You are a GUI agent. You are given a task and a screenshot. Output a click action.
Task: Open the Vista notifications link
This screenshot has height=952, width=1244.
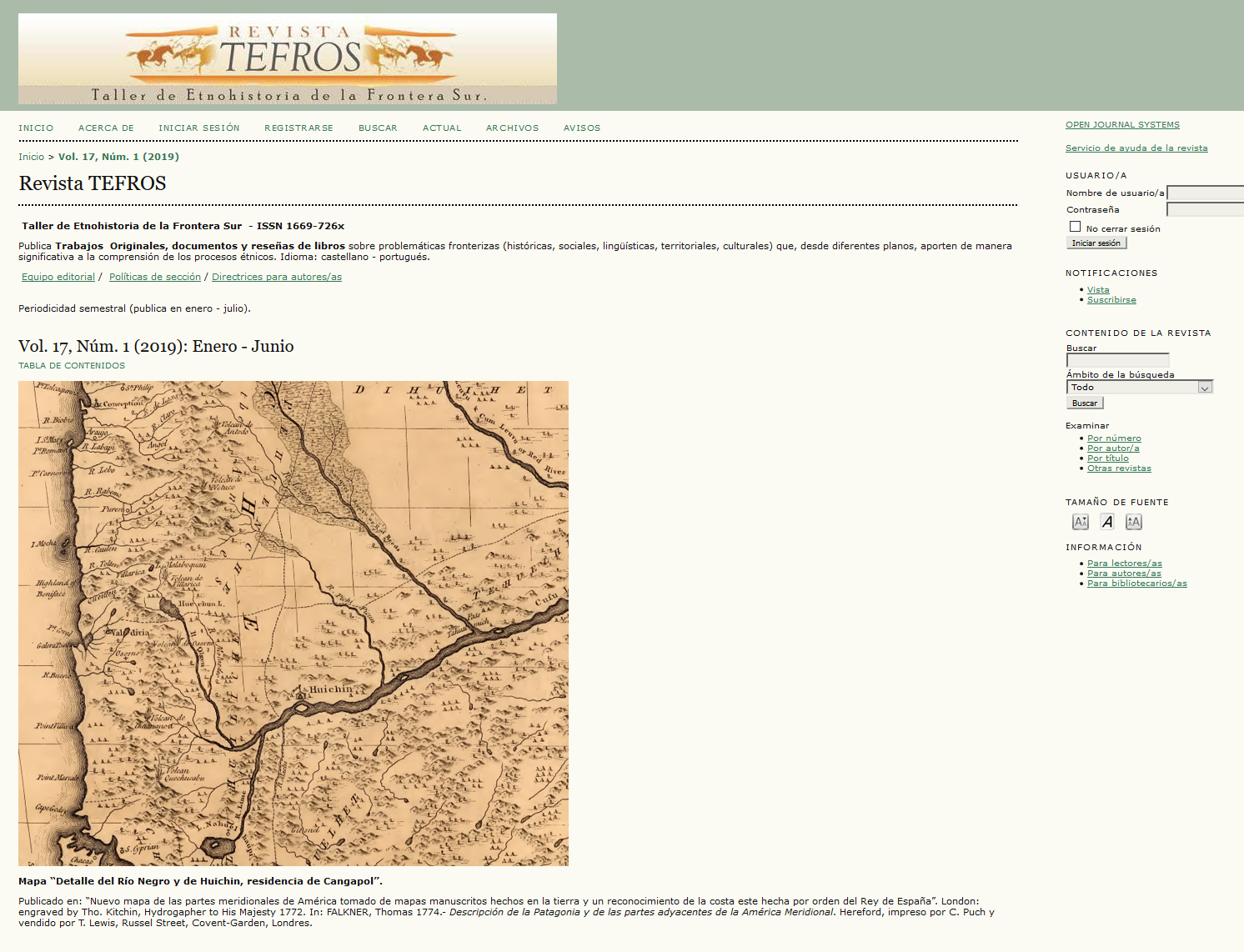click(1098, 290)
